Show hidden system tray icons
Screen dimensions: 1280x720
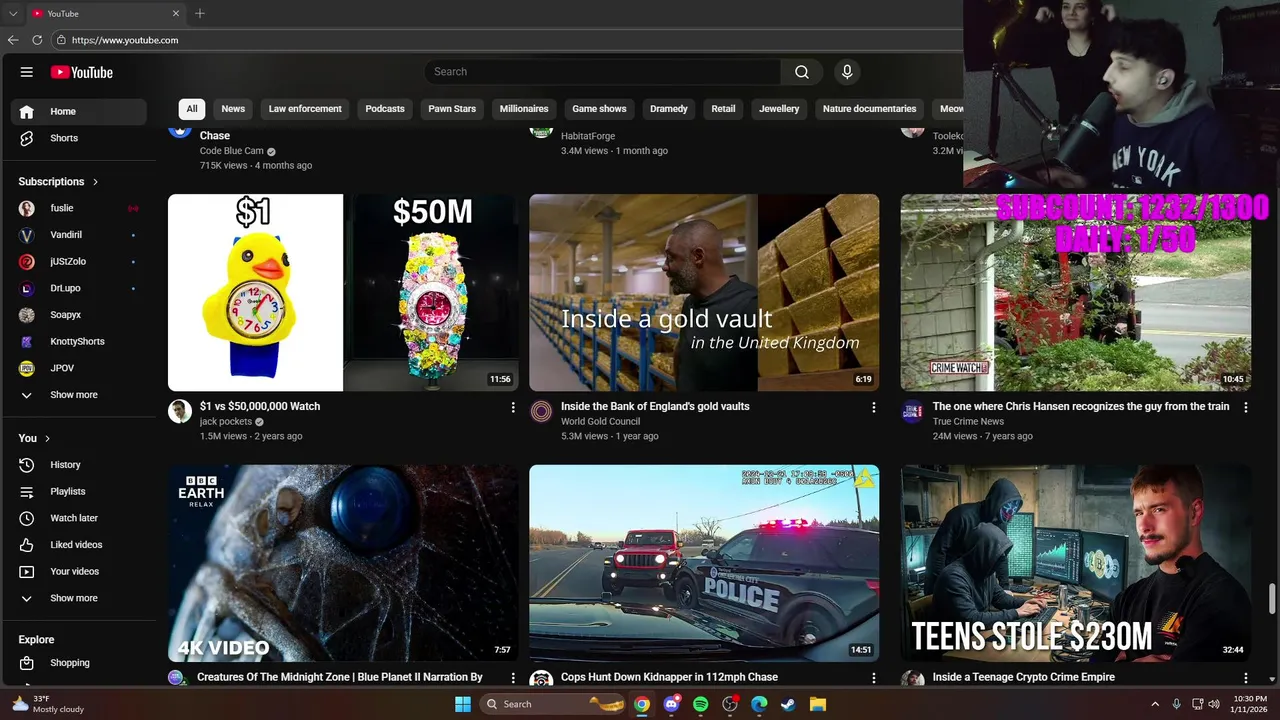(x=1155, y=704)
